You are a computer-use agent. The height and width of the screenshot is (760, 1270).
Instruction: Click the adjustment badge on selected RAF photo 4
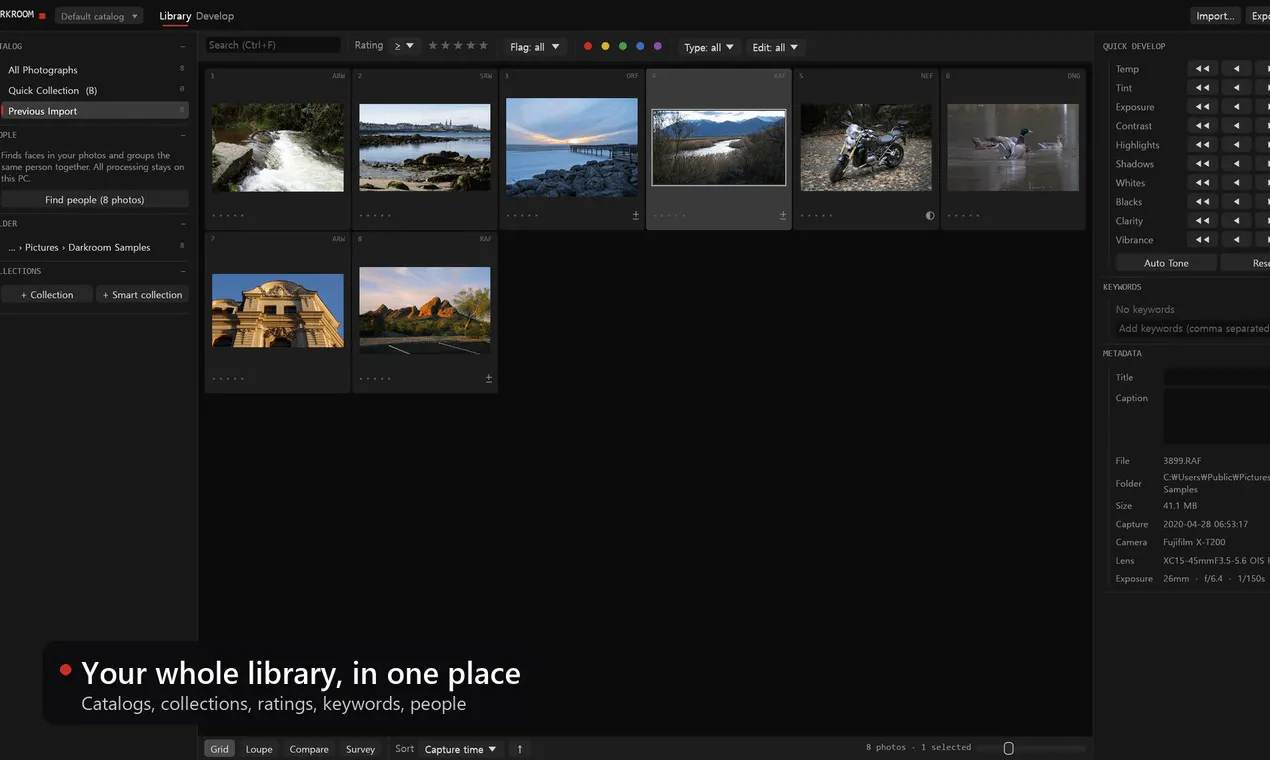(783, 215)
